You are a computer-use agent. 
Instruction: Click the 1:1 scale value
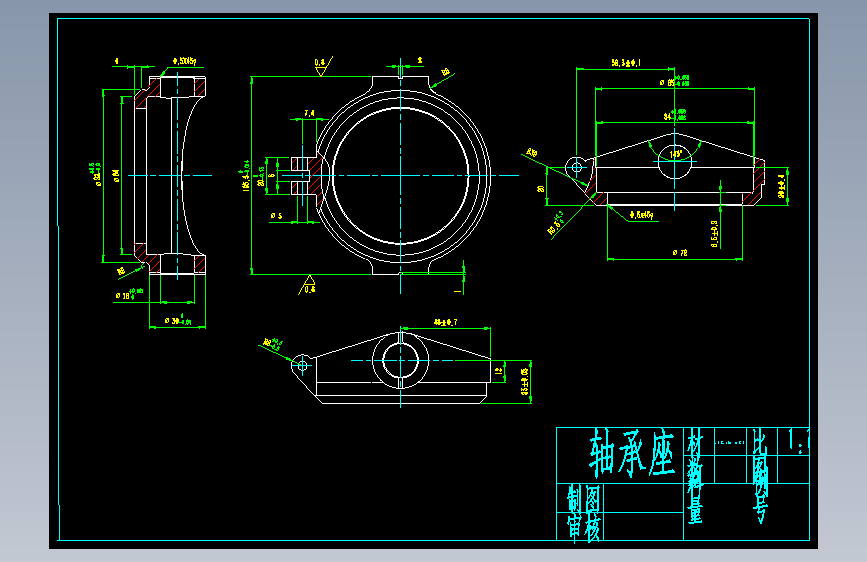(798, 441)
